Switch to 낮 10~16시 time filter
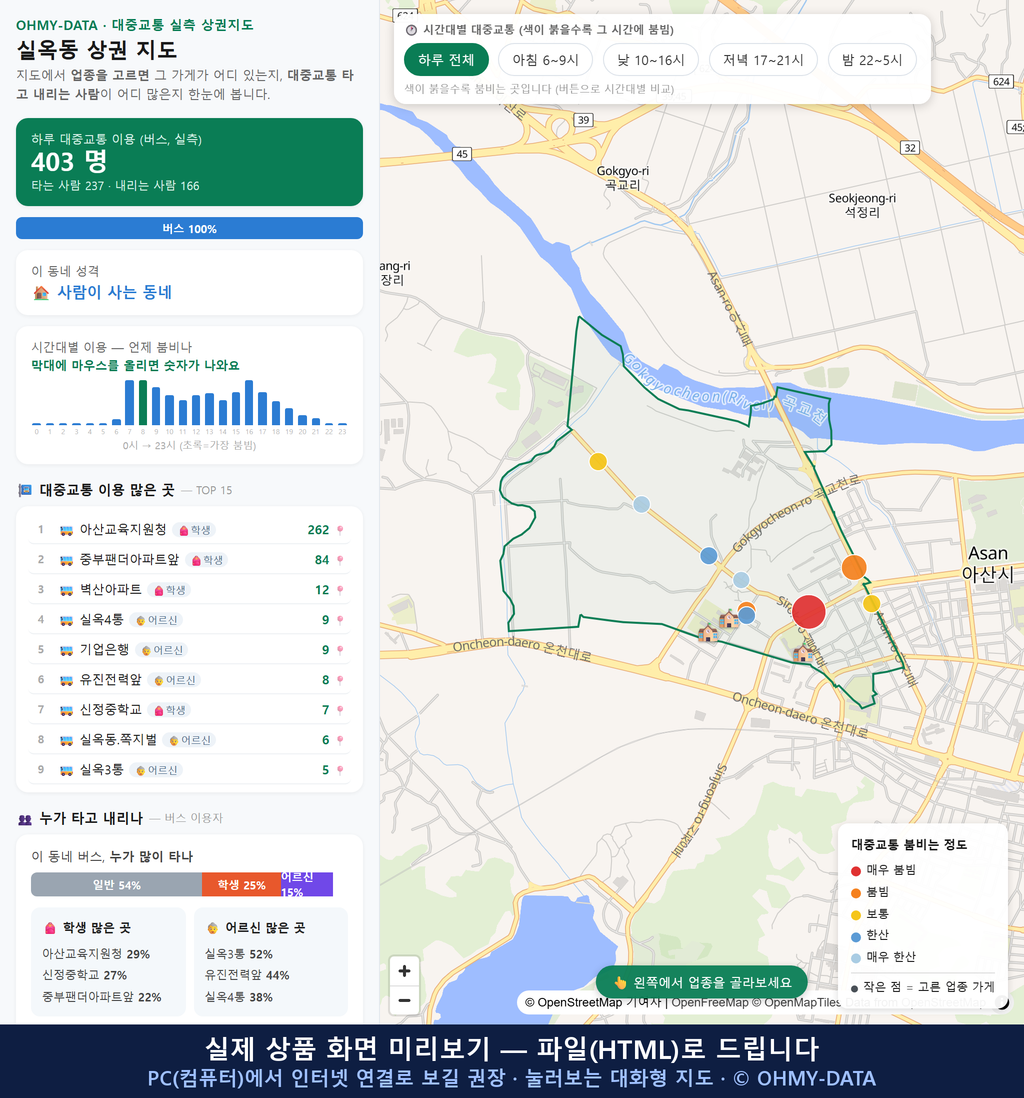Viewport: 1024px width, 1098px height. pos(651,60)
